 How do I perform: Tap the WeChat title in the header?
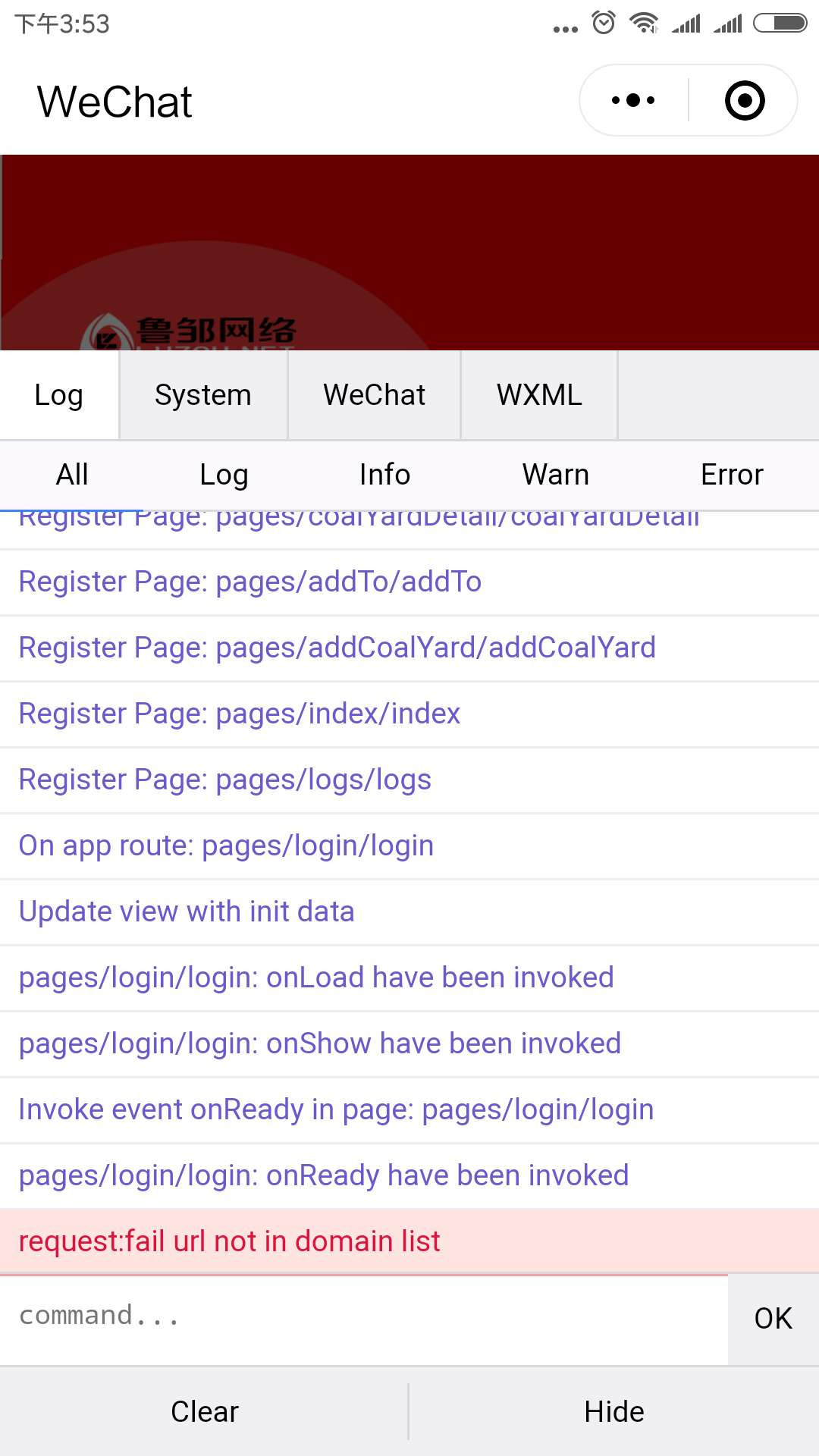(x=115, y=102)
